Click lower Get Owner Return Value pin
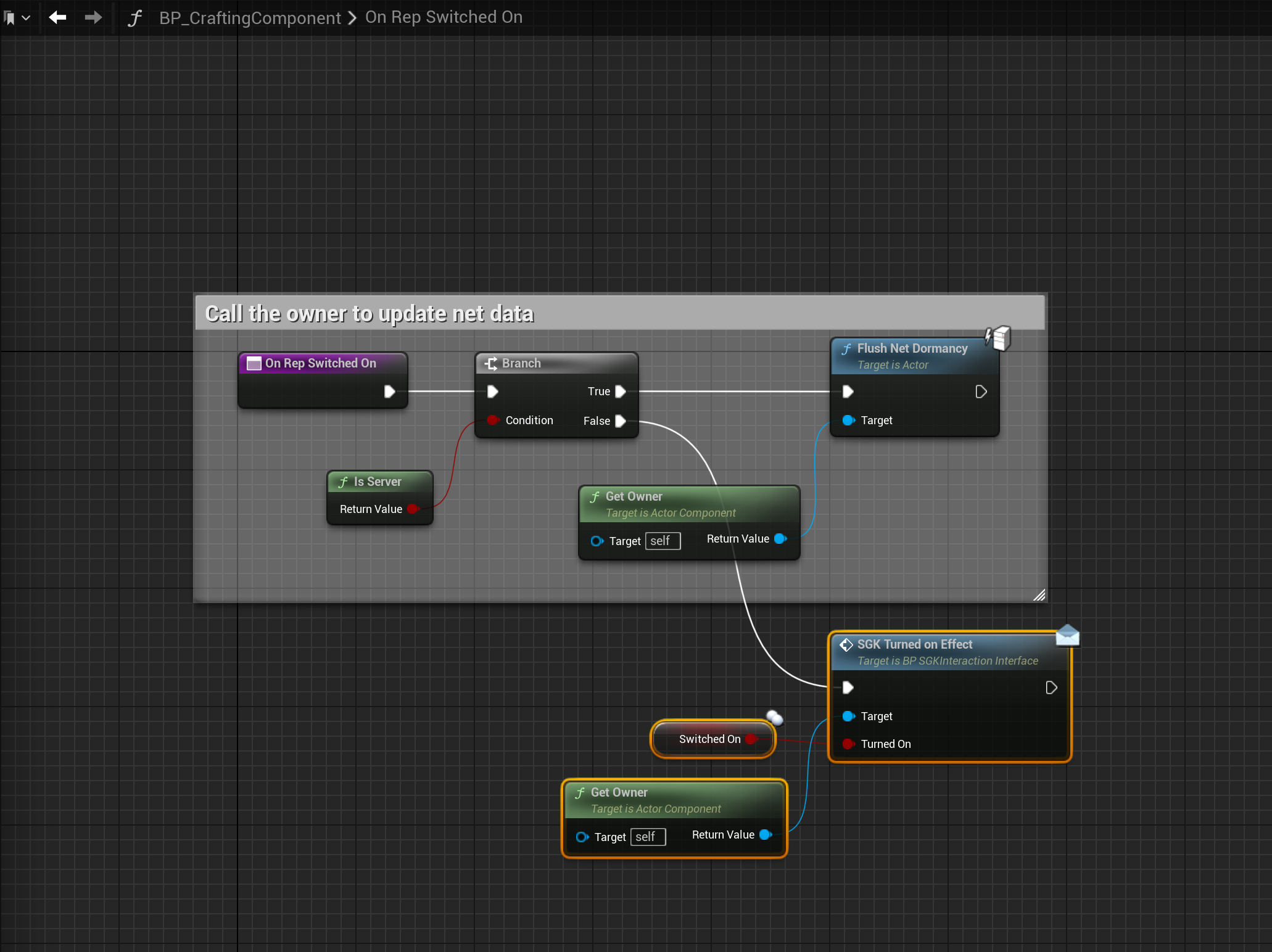 pos(766,835)
